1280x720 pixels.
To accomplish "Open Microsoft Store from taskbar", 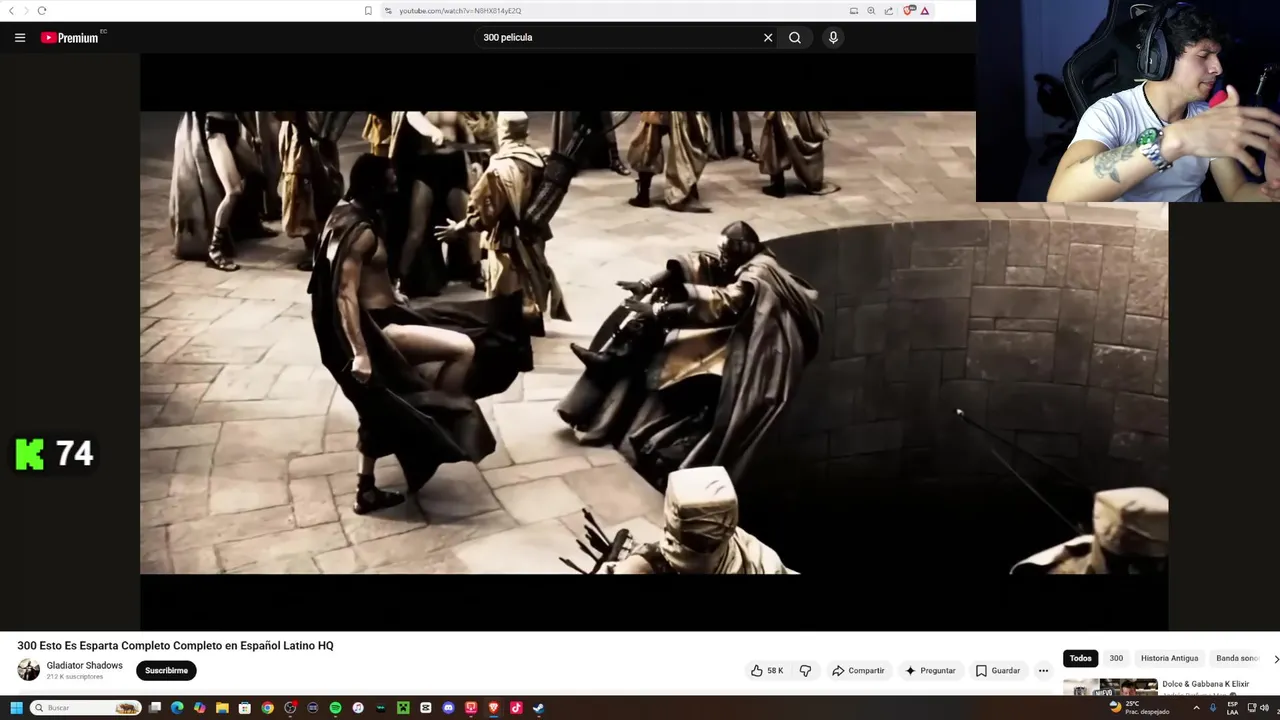I will click(x=244, y=708).
